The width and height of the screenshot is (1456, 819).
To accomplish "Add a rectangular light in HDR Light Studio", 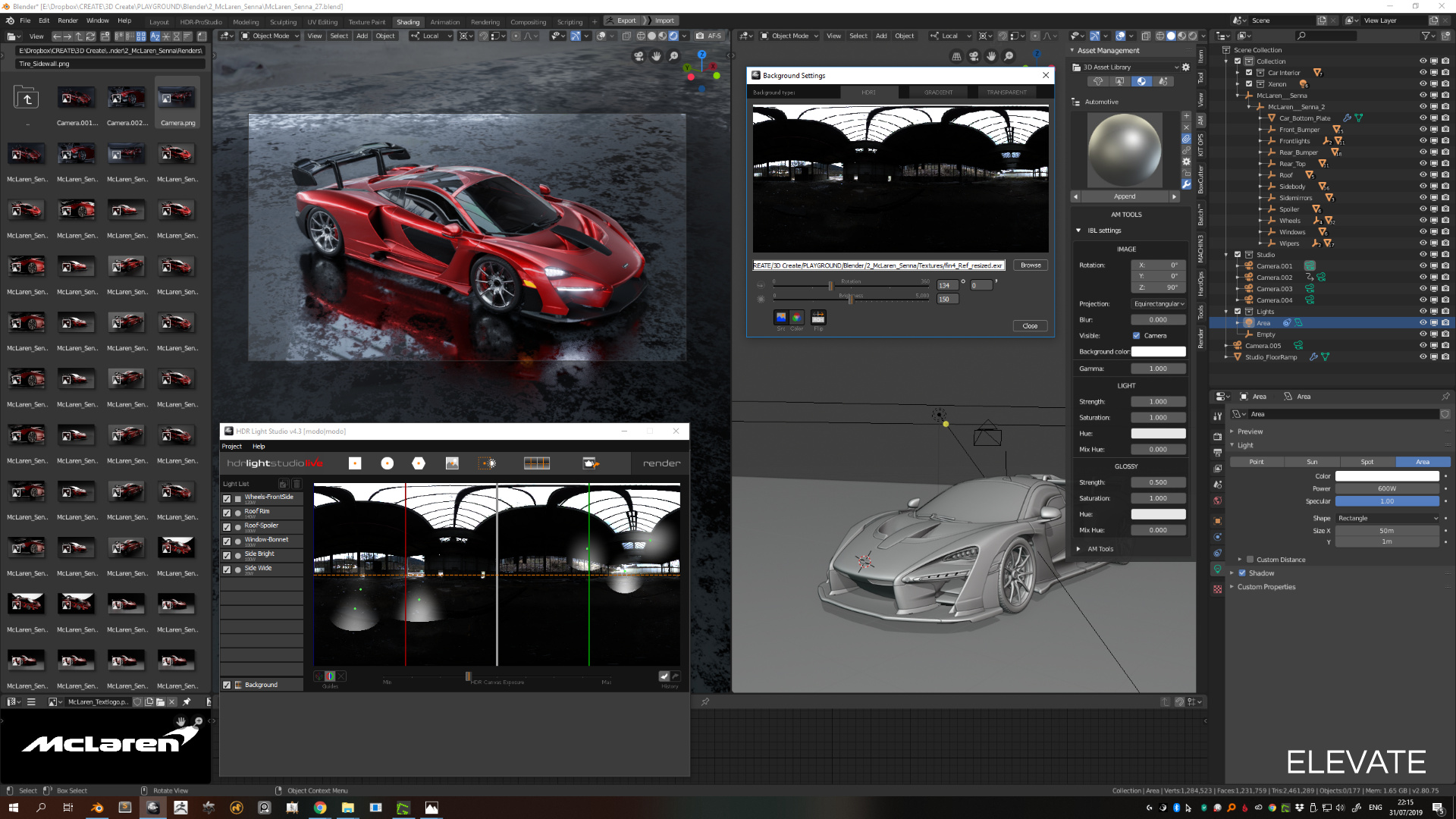I will pyautogui.click(x=355, y=463).
